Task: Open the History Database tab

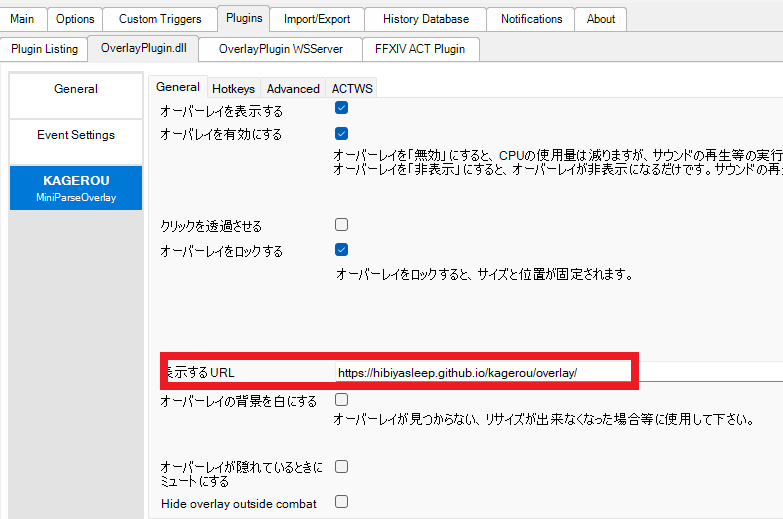Action: point(425,19)
